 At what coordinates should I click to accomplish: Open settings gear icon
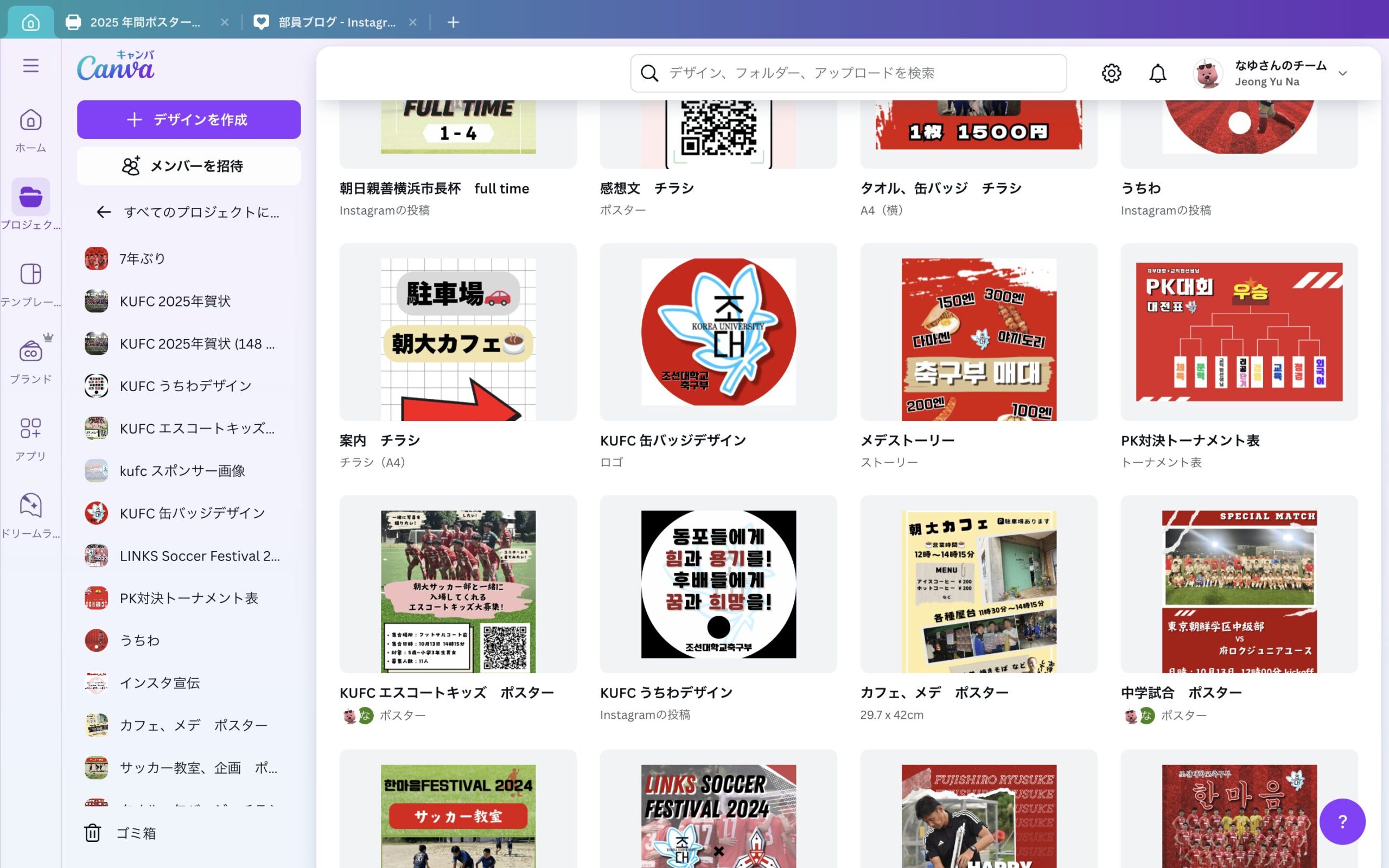(1111, 73)
